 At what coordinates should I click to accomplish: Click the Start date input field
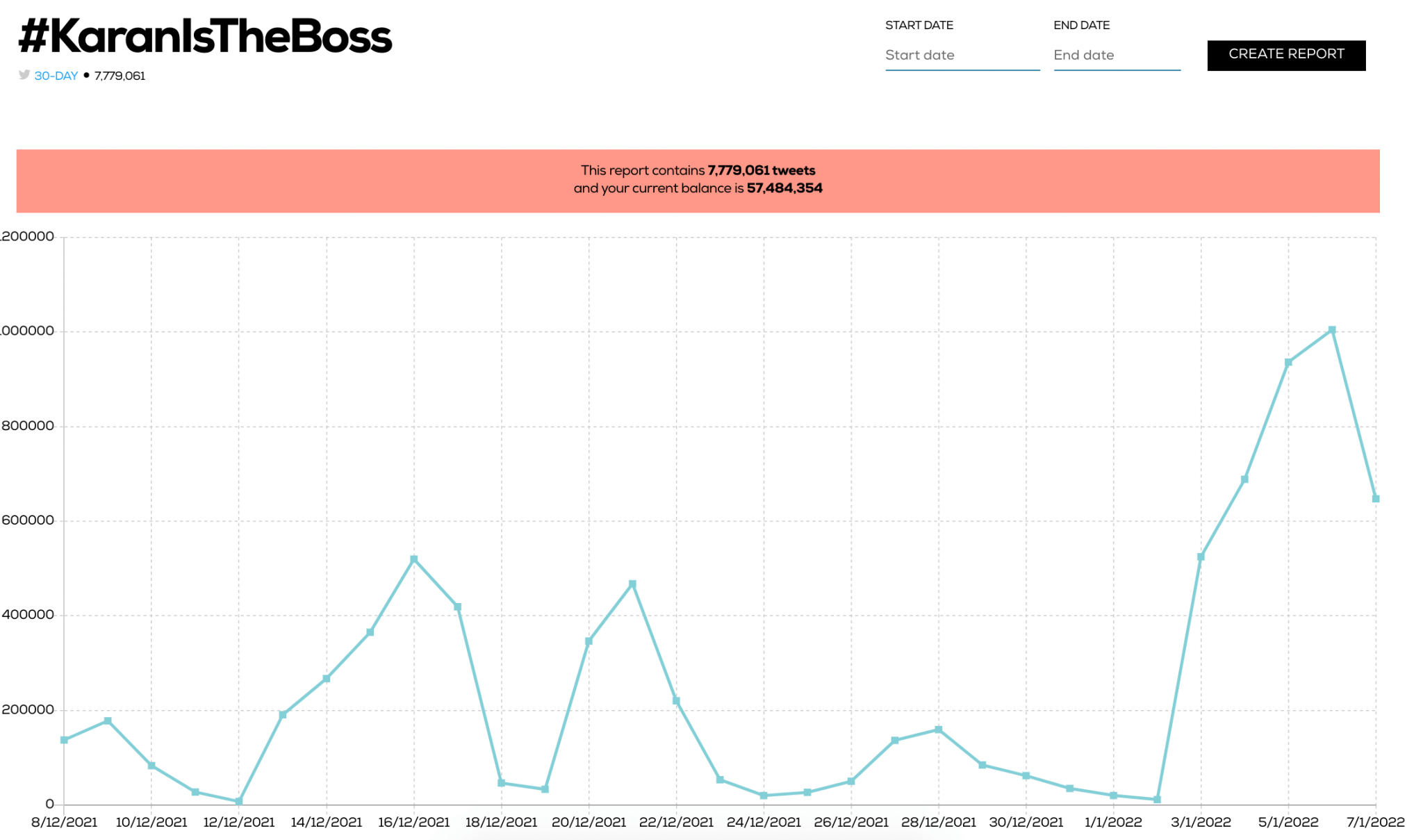pos(962,55)
